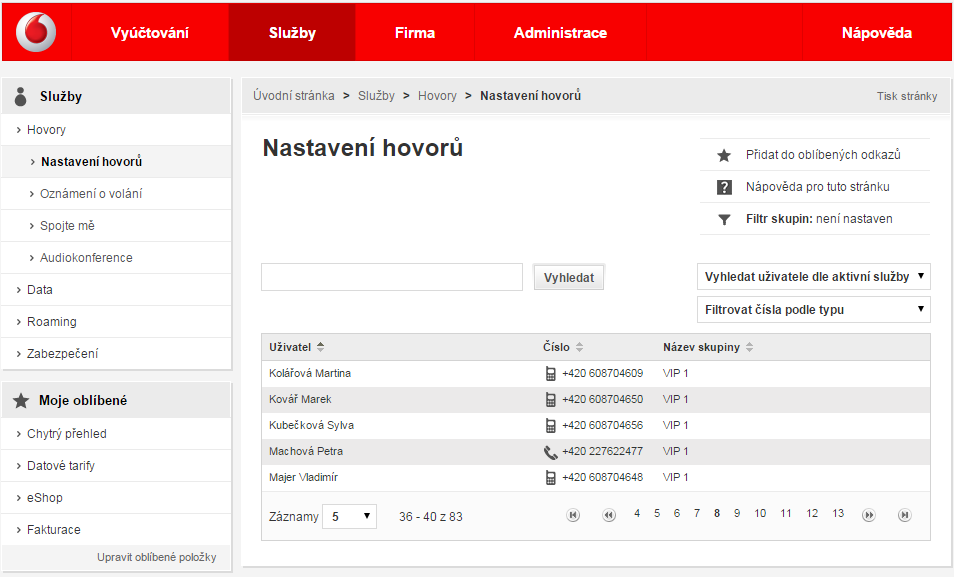The height and width of the screenshot is (577, 954).
Task: Click mobile phone icon for Kolářová Martina
Action: click(551, 374)
